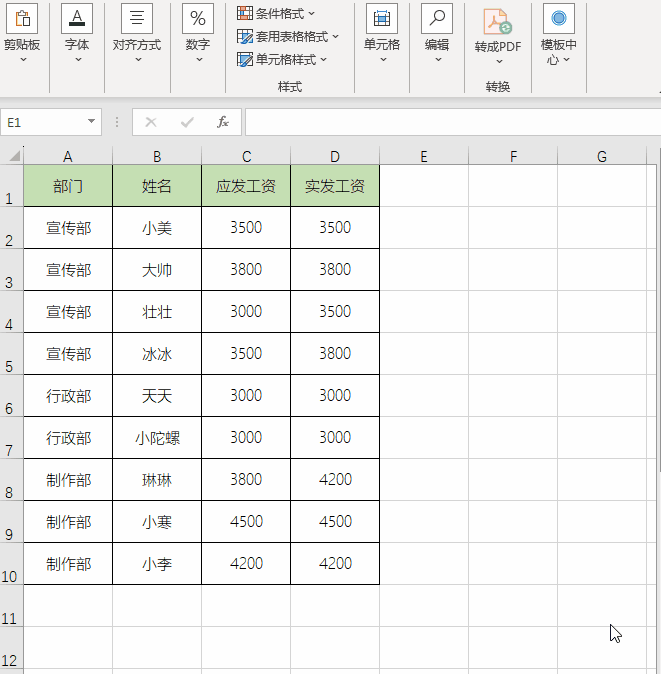Expand the 对齐方式 chevron below its label
Viewport: 661px width, 674px height.
coord(138,60)
